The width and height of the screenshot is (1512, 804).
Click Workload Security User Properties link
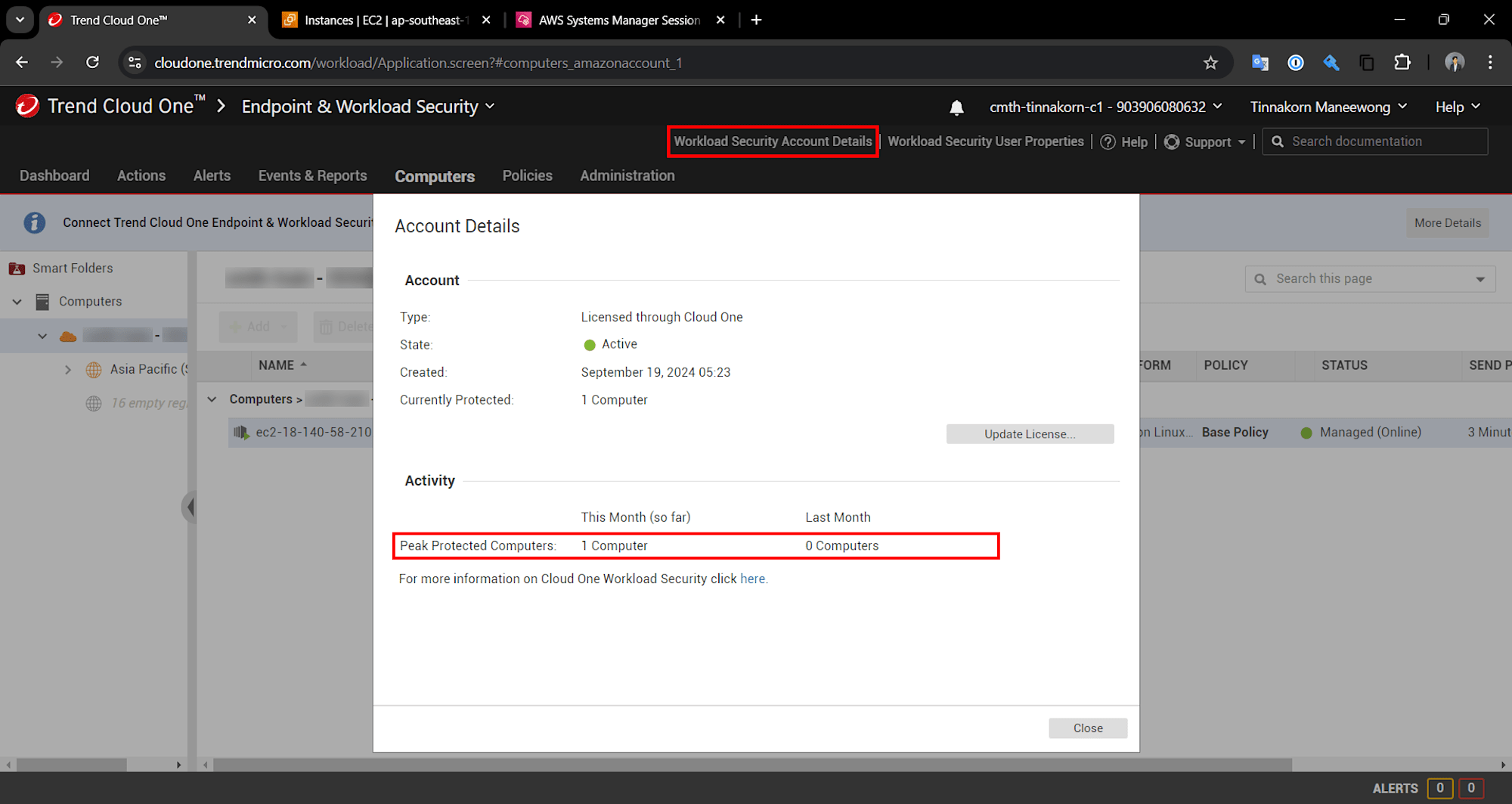click(985, 141)
